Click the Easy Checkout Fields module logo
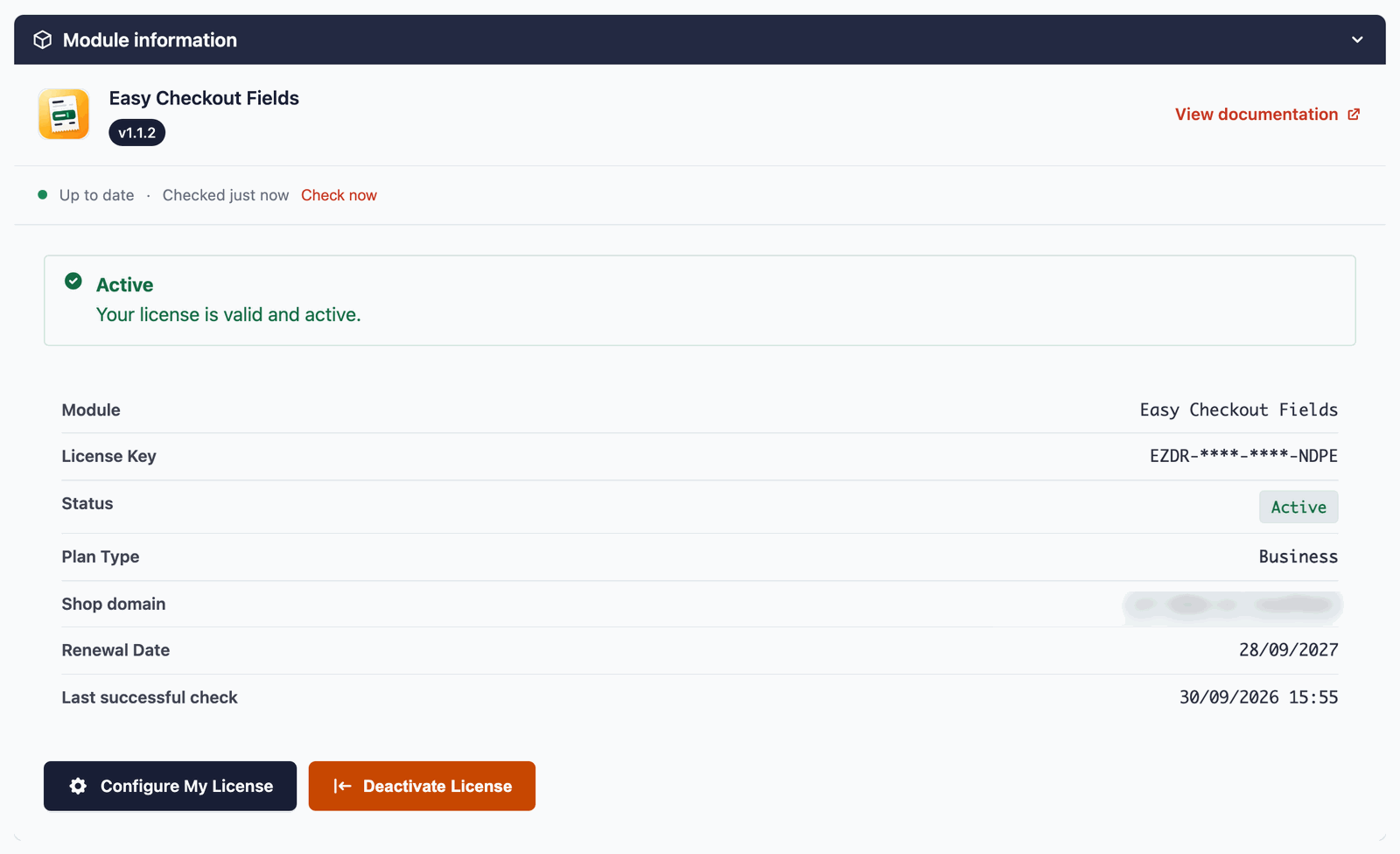This screenshot has width=1400, height=854. [64, 114]
